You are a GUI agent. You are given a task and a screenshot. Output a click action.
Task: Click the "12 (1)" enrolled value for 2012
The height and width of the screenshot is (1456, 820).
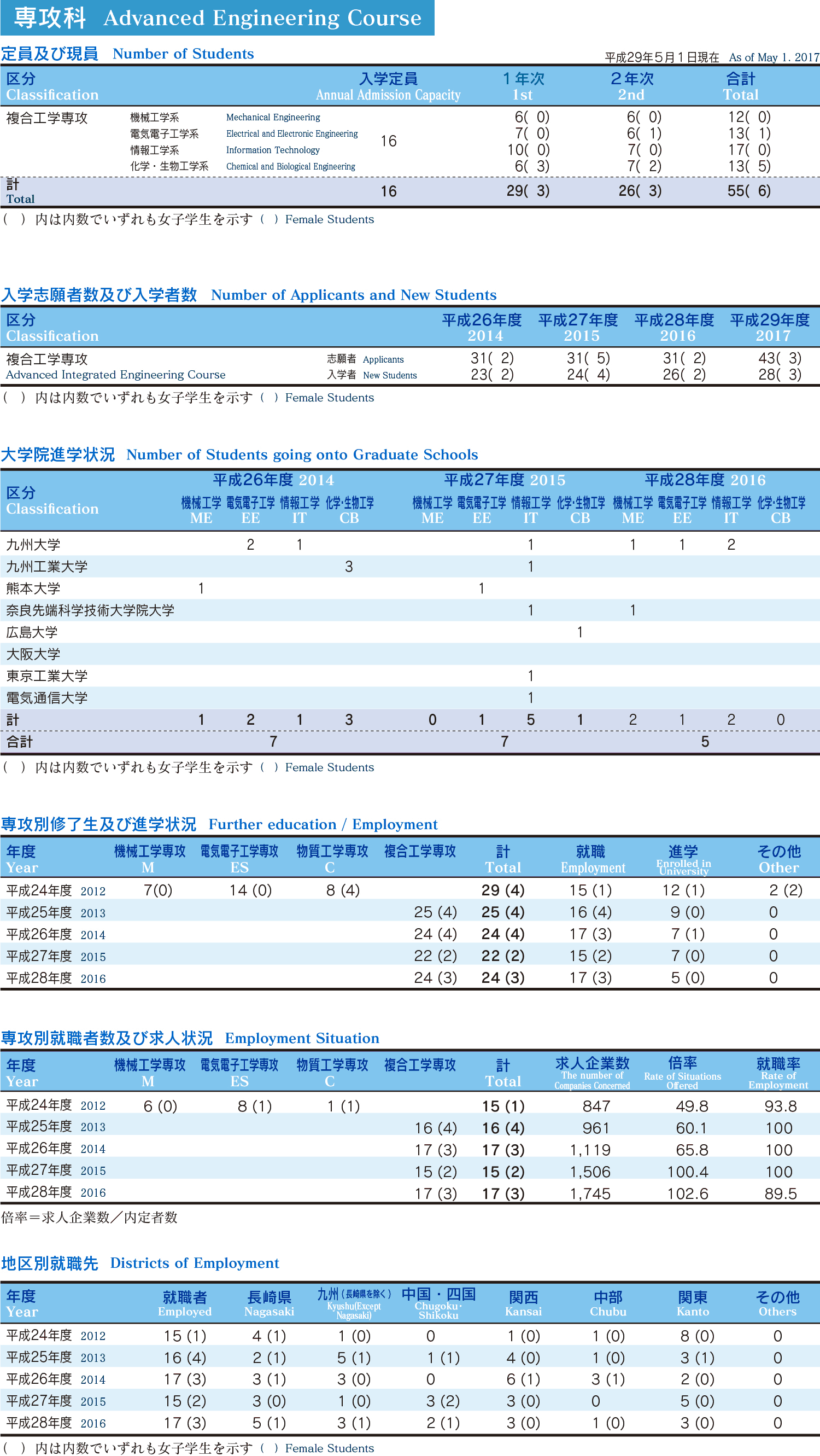pos(683,891)
